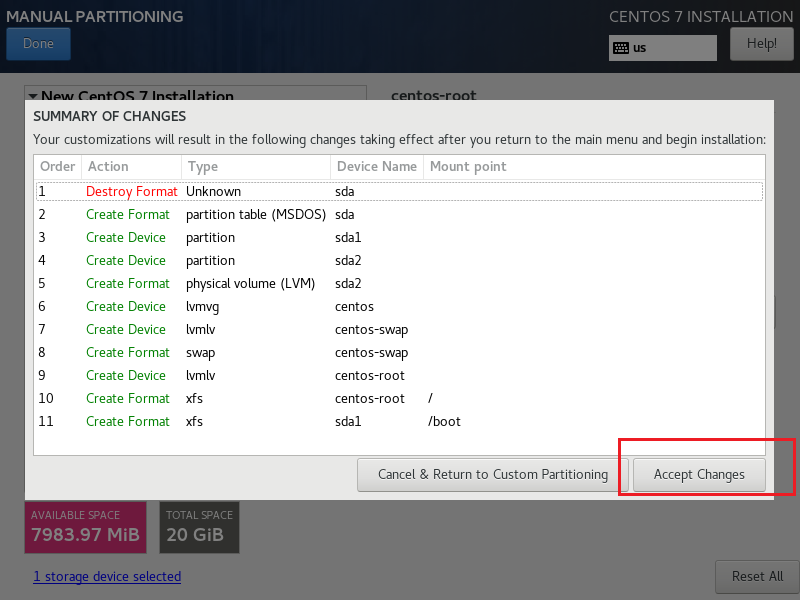
Task: Click the Accept Changes button
Action: 699,475
